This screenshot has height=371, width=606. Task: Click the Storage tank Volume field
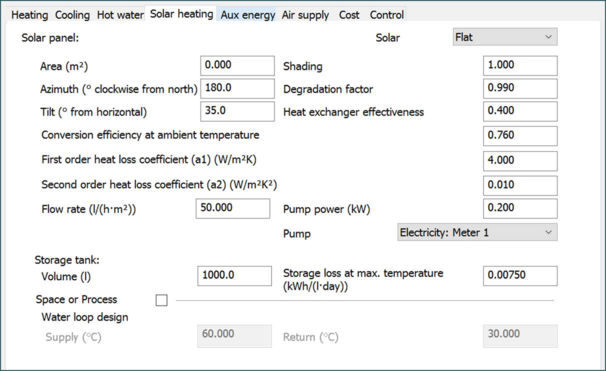click(235, 276)
